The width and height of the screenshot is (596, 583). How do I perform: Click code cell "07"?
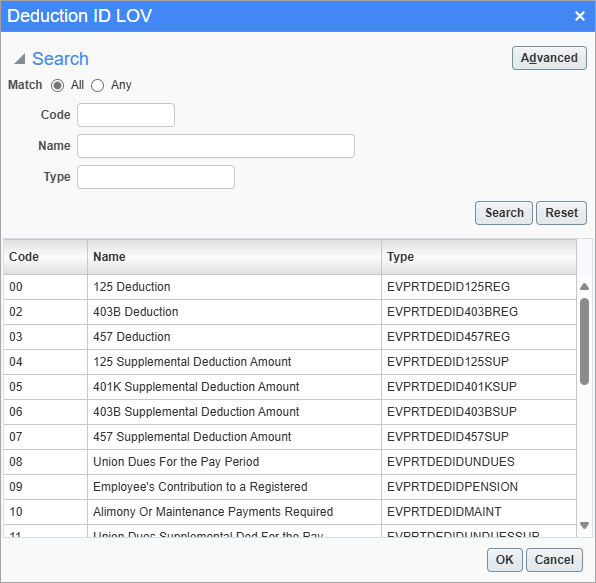click(x=46, y=437)
